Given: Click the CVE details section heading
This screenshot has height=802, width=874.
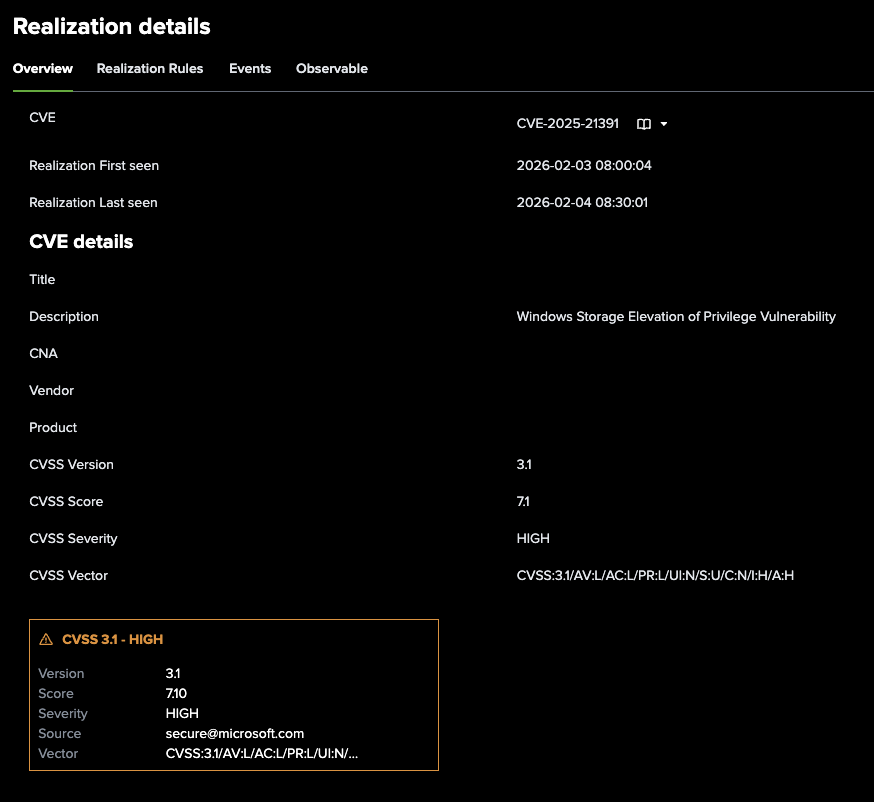Looking at the screenshot, I should click(81, 241).
